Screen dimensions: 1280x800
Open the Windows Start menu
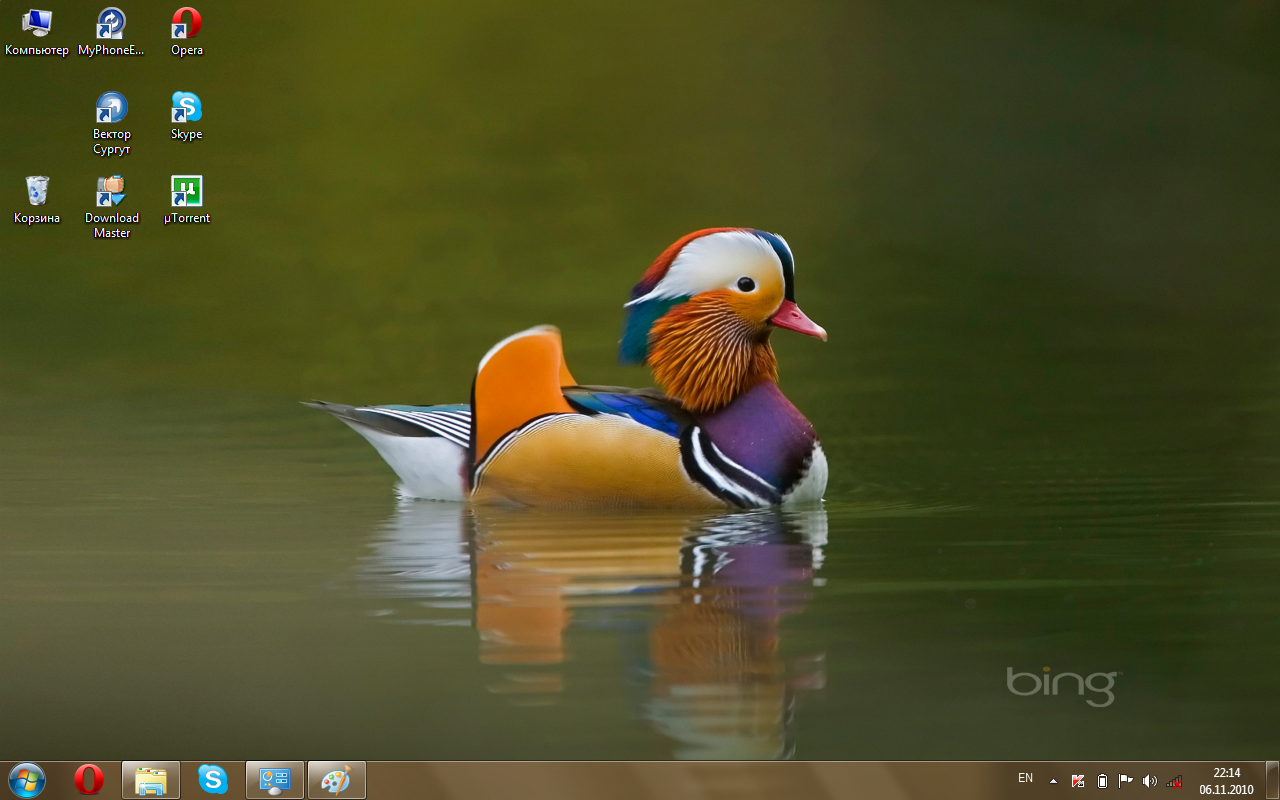(x=27, y=780)
